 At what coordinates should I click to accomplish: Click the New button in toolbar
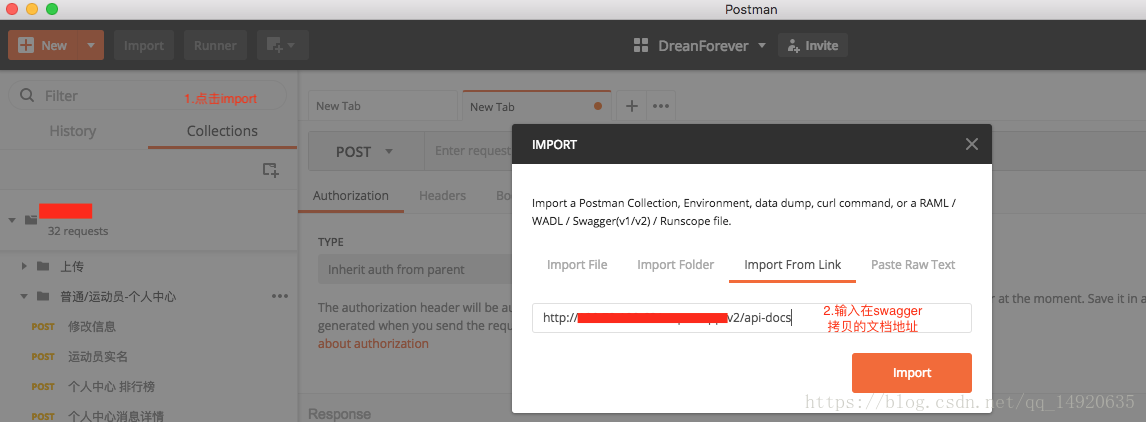(43, 45)
